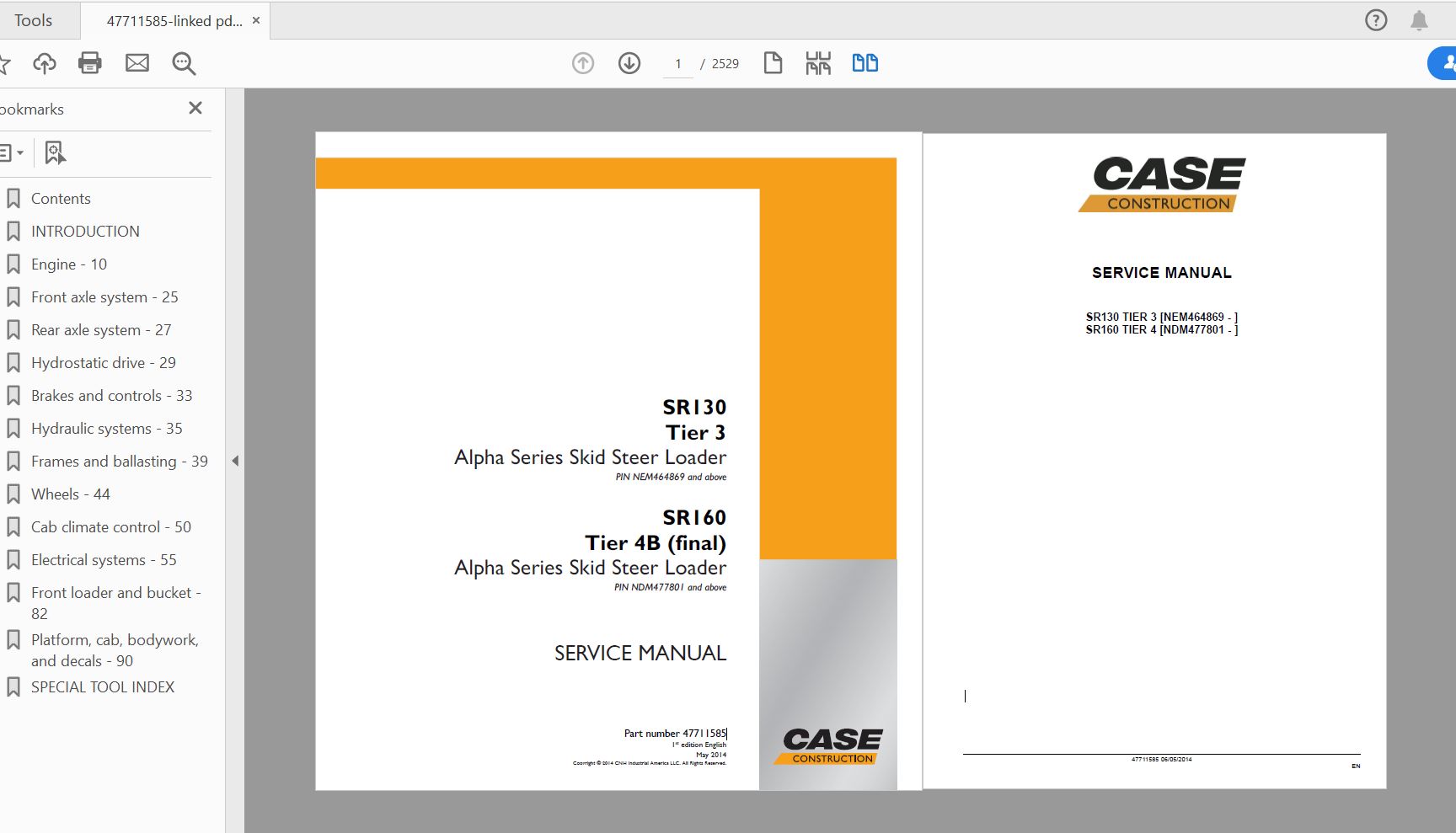Click the page number input field
The image size is (1456, 833).
click(x=678, y=64)
